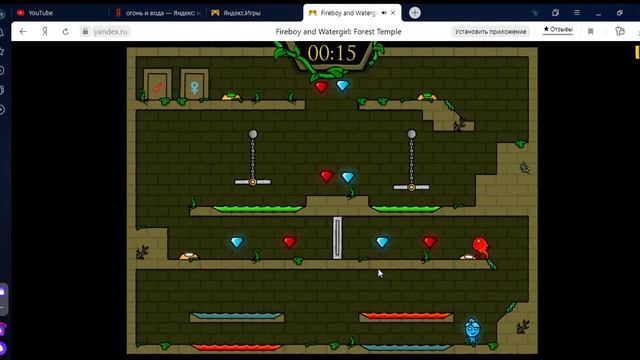640x360 pixels.
Task: Click the yellow pressure button at corridor's left end
Action: click(x=189, y=256)
